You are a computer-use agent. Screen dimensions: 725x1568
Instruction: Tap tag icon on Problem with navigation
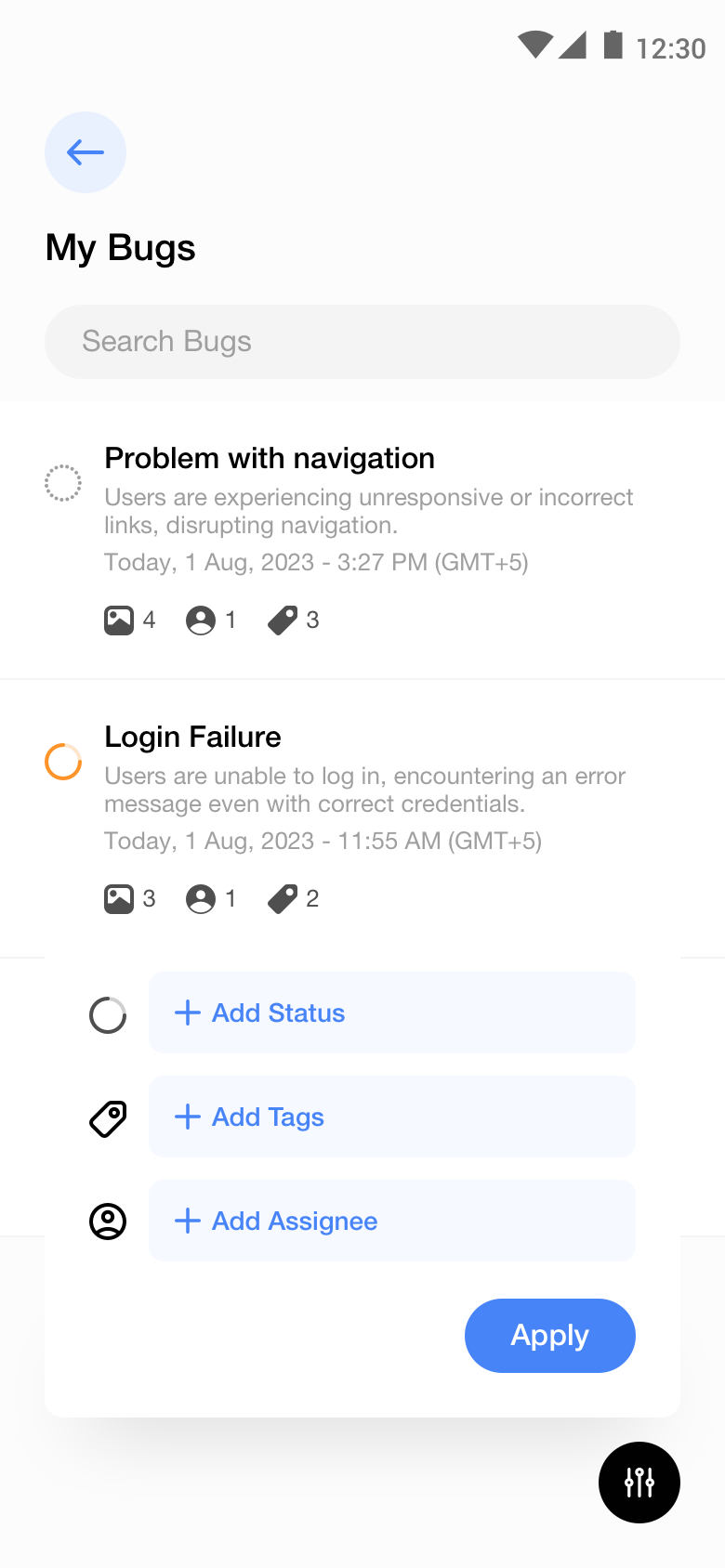[x=283, y=621]
